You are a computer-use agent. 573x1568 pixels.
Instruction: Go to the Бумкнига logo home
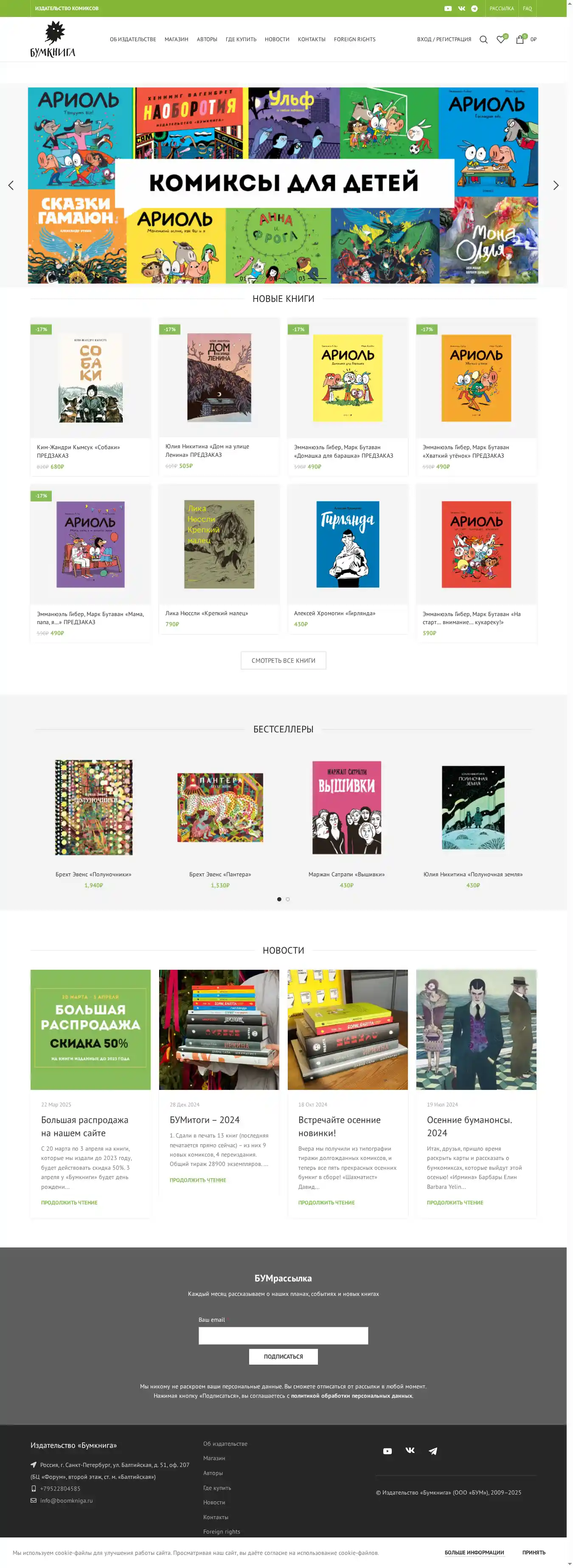tap(53, 39)
